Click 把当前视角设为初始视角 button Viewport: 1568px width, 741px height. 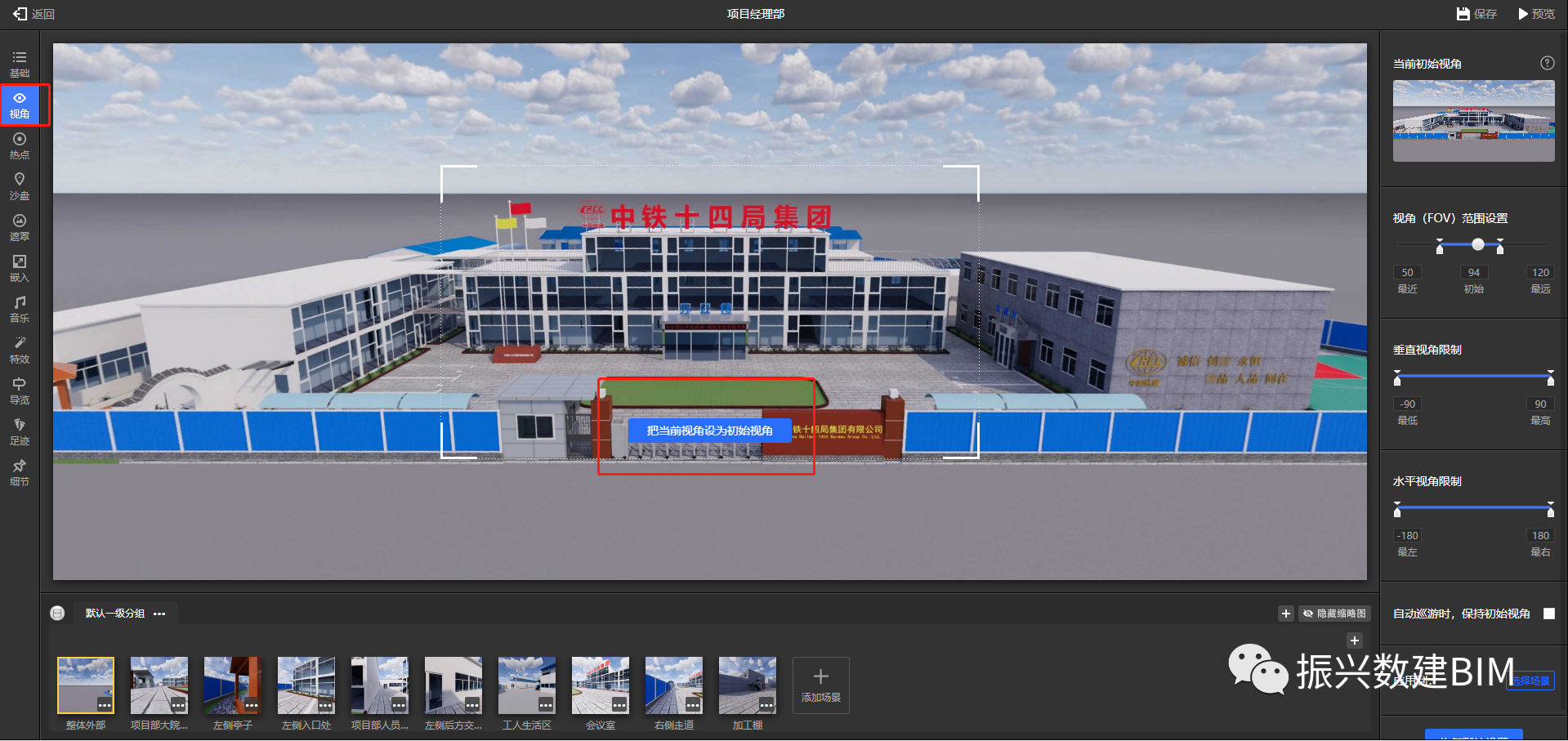click(709, 431)
